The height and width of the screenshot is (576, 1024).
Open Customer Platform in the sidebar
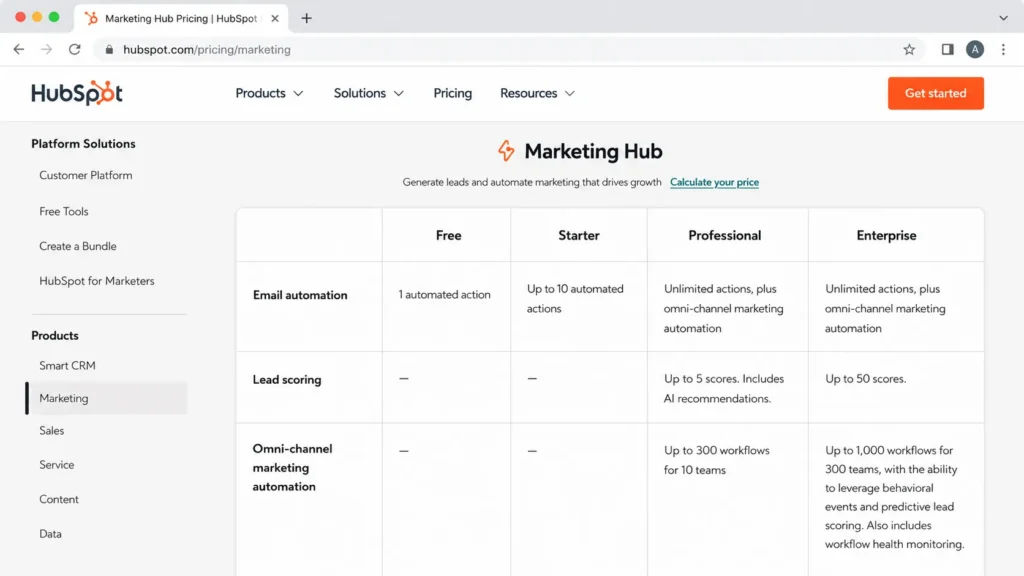pyautogui.click(x=86, y=175)
